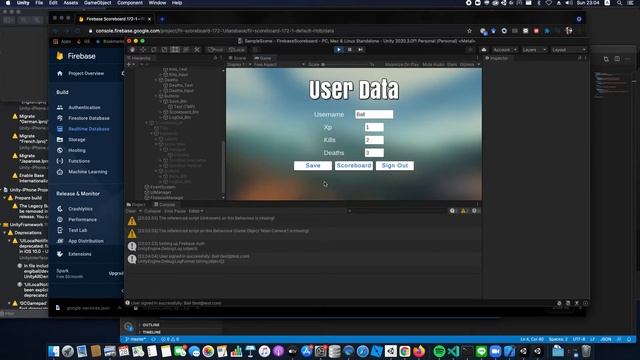Screen dimensions: 640x360
Task: Open Finder from the Dock
Action: click(x=54, y=351)
